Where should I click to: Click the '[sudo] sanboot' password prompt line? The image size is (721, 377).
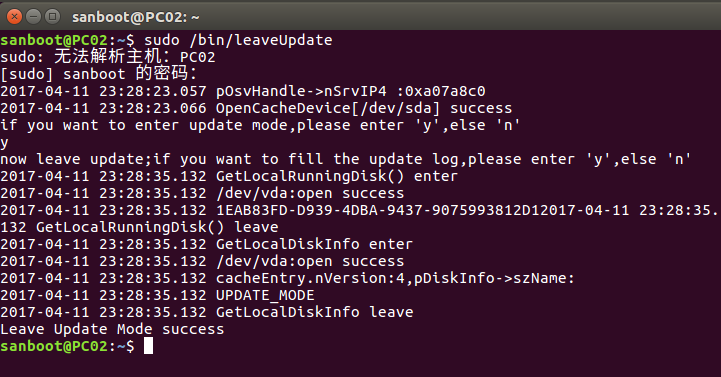[99, 74]
